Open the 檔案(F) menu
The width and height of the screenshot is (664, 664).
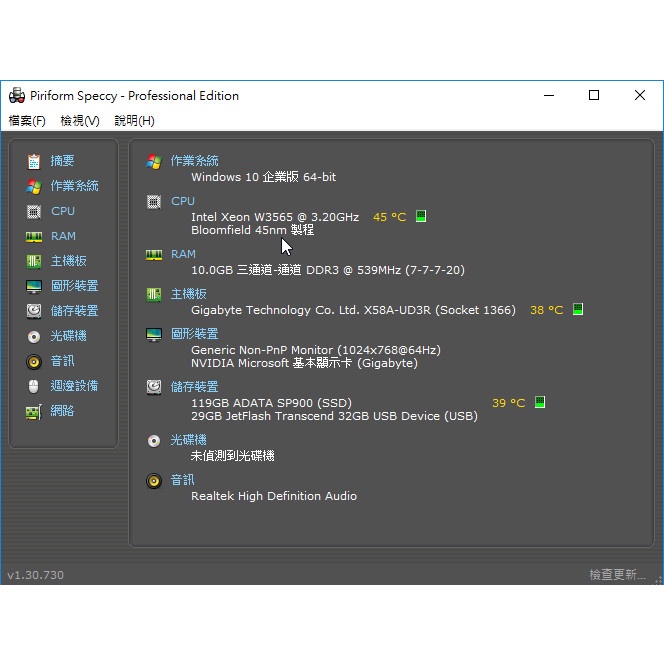[27, 121]
